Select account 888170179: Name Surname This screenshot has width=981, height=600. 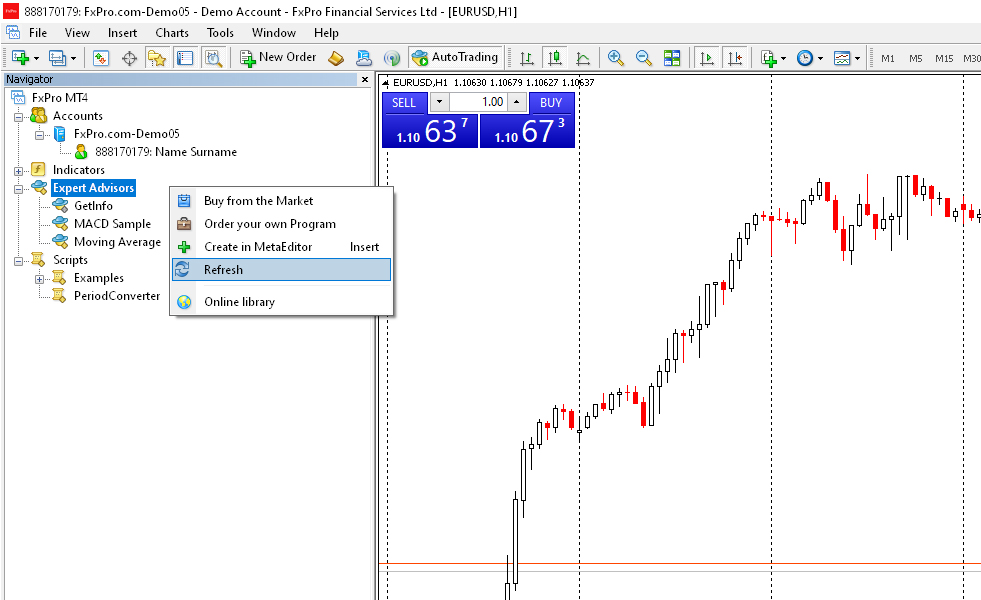click(x=166, y=152)
